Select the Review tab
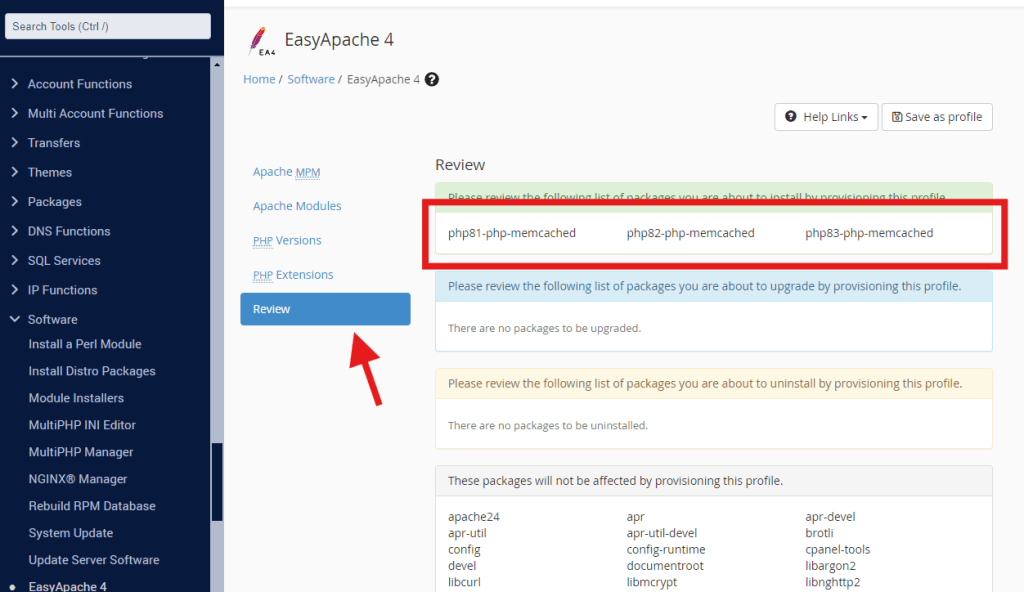Image resolution: width=1024 pixels, height=592 pixels. click(271, 309)
